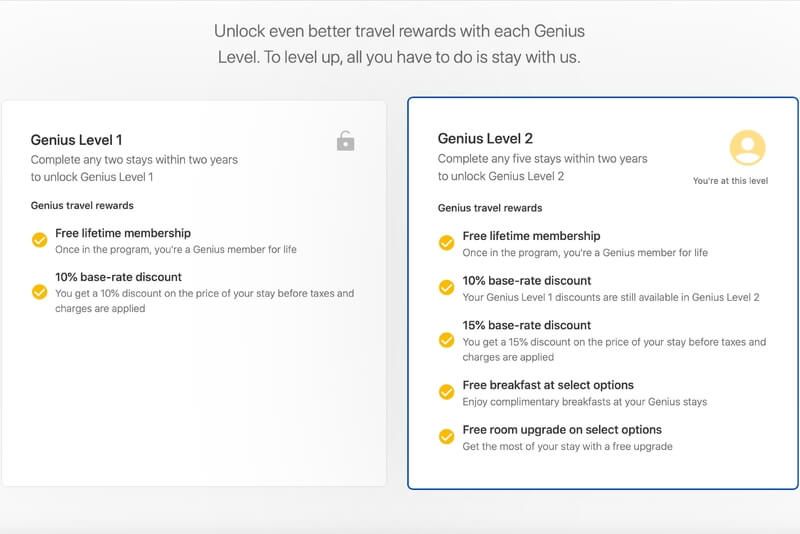Click 'Genius travel rewards' label in Level 1 card

[82, 206]
